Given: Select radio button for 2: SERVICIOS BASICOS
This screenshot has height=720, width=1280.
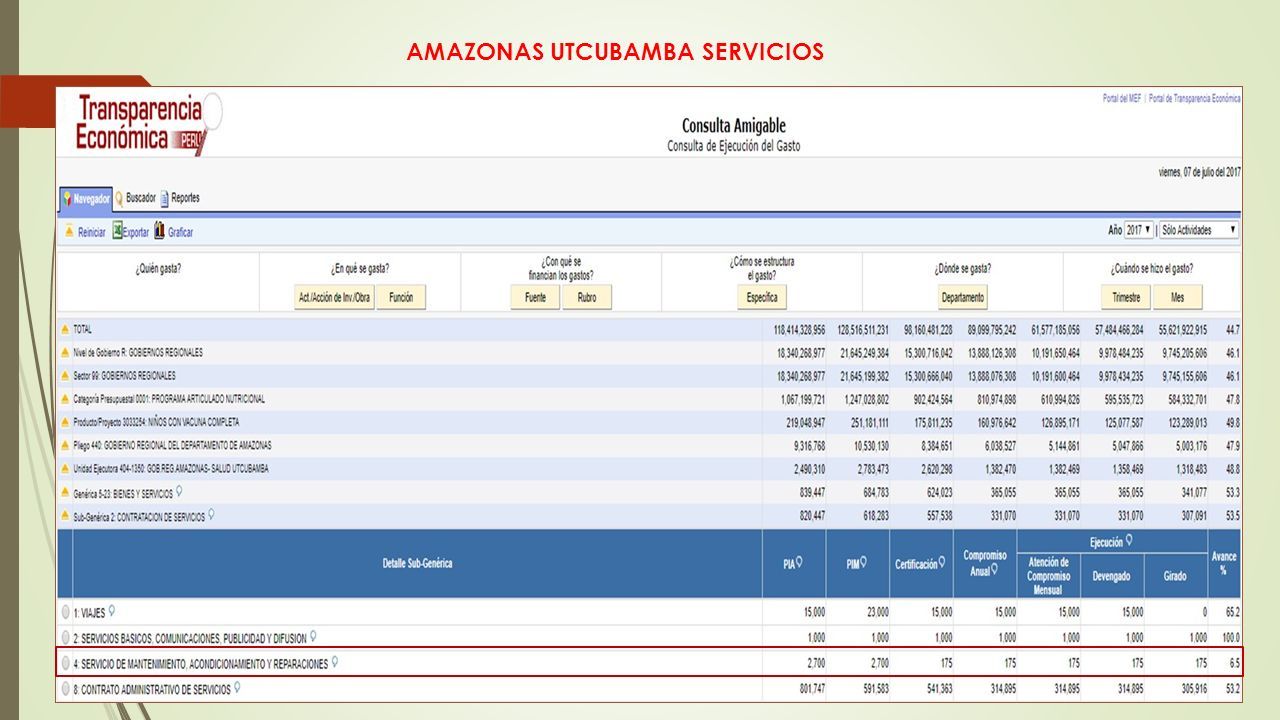Looking at the screenshot, I should (x=66, y=637).
